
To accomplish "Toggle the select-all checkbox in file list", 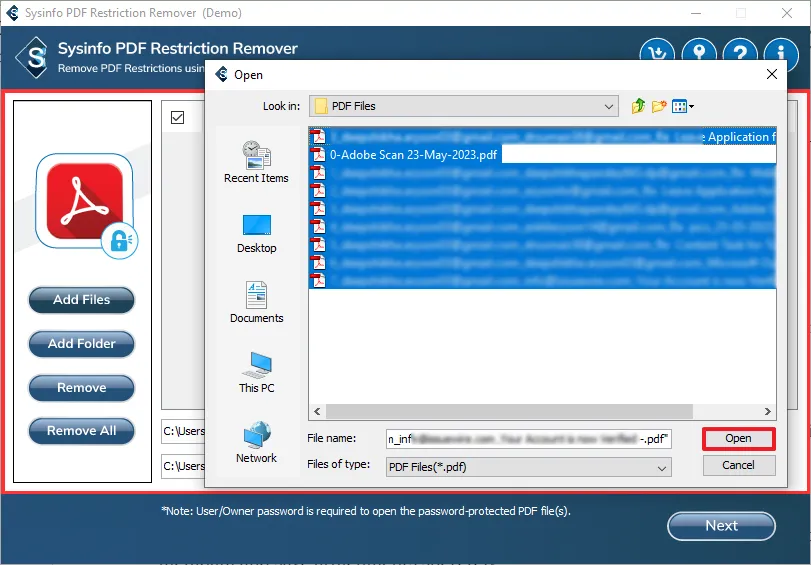I will tap(177, 118).
